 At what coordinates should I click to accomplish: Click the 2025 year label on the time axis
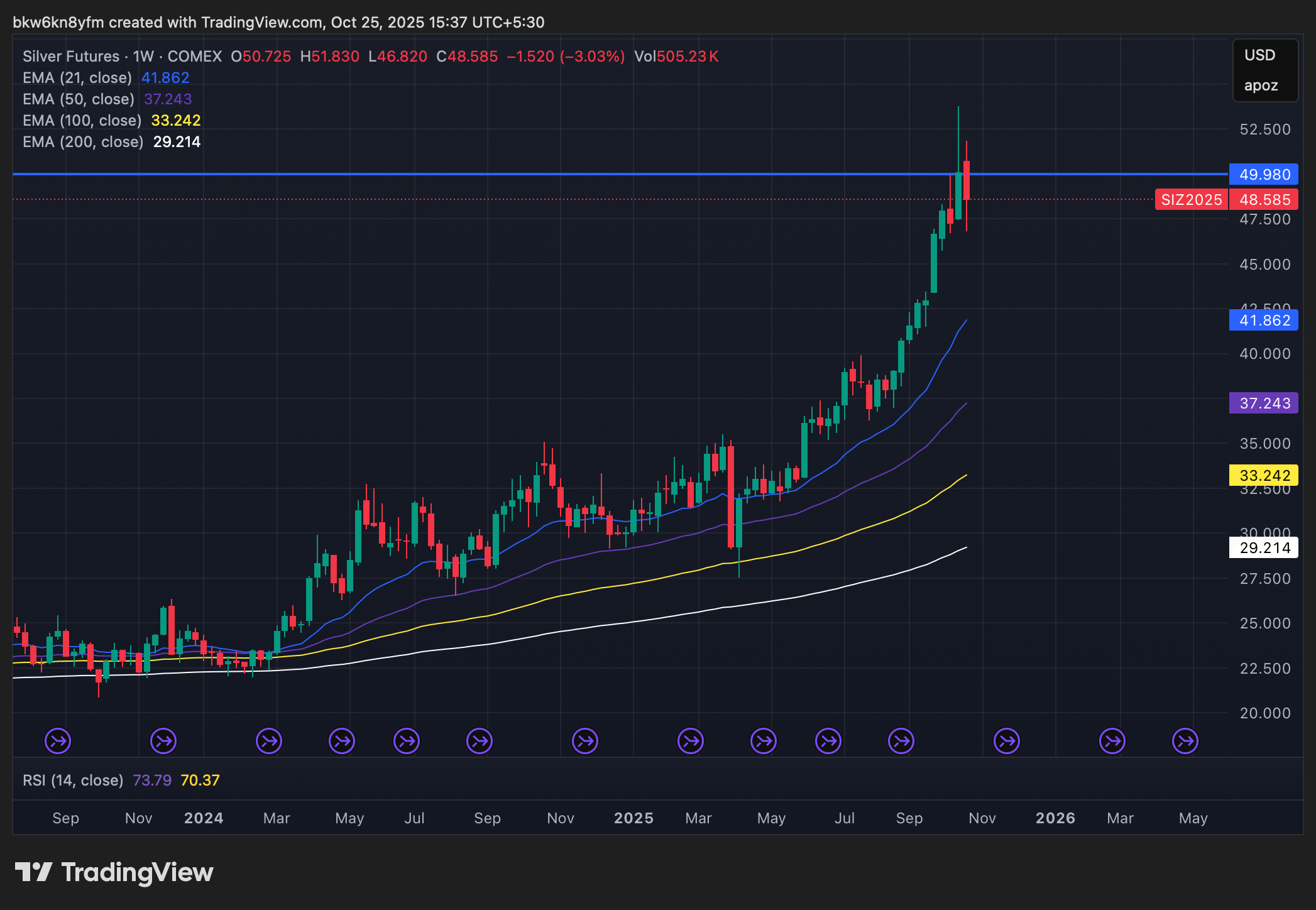coord(633,818)
